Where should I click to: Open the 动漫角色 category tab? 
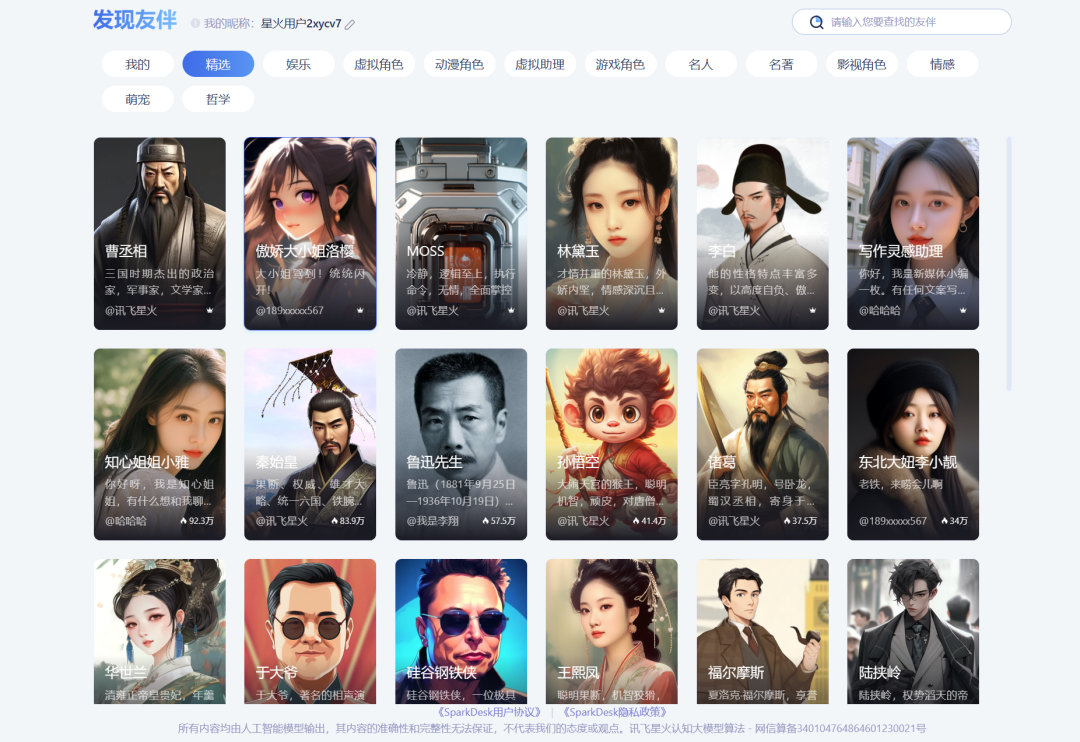(x=459, y=64)
